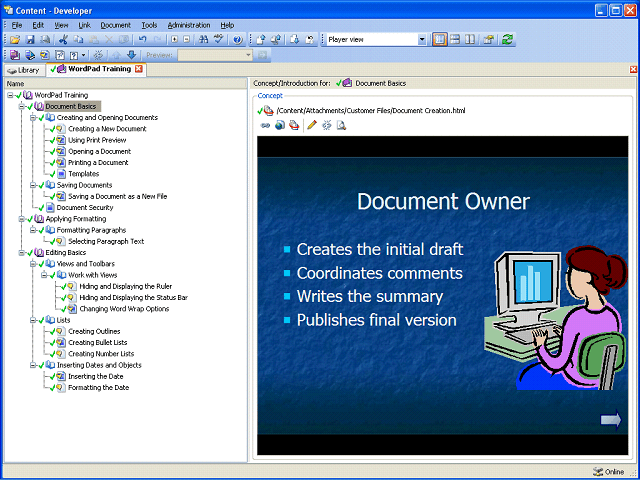Open the Administration menu

(189, 25)
